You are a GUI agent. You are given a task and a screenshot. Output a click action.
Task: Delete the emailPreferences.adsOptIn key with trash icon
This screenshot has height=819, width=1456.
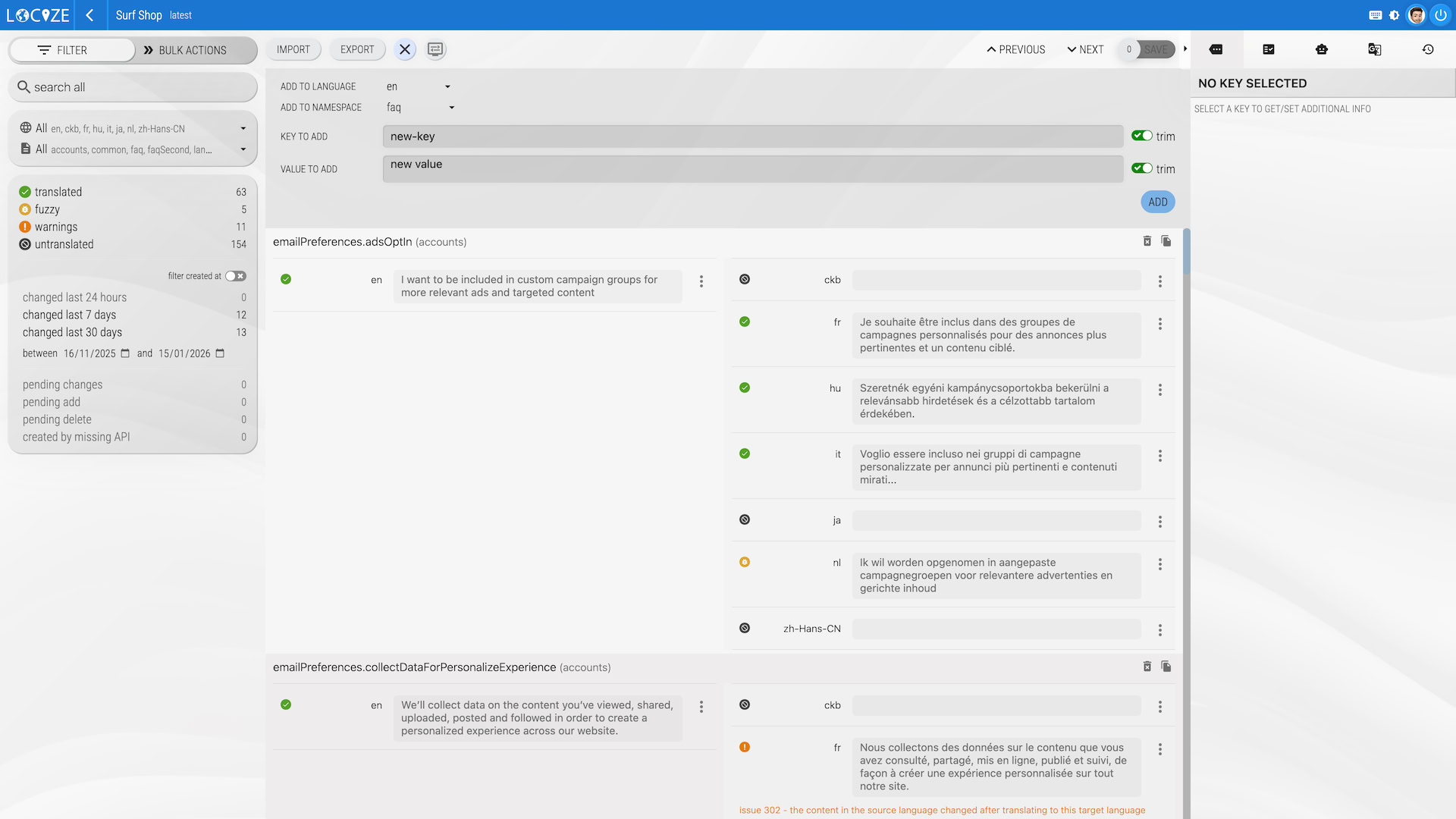(x=1147, y=241)
